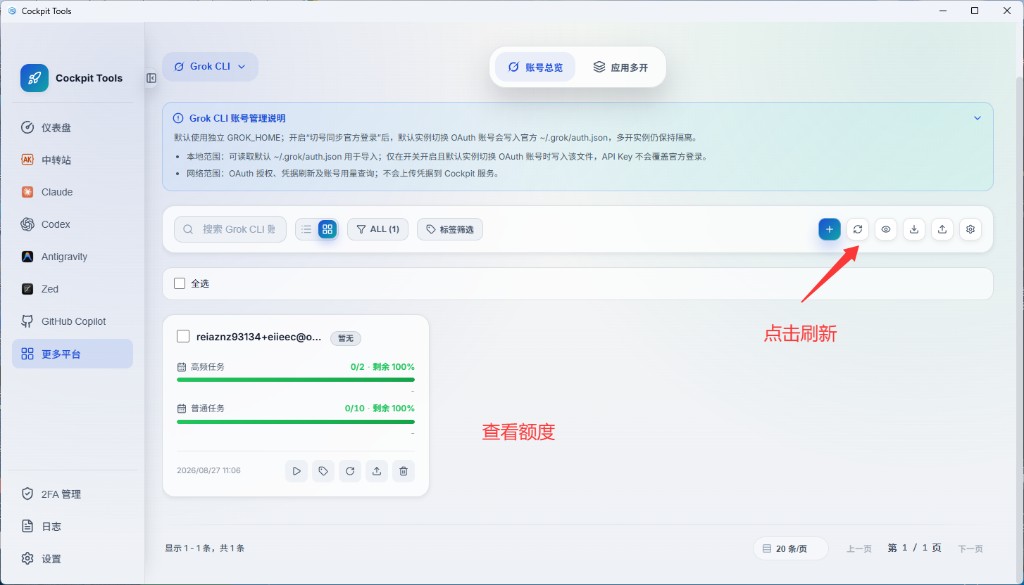Viewport: 1024px width, 585px height.
Task: Switch to the 账号总览 tab
Action: click(x=535, y=67)
